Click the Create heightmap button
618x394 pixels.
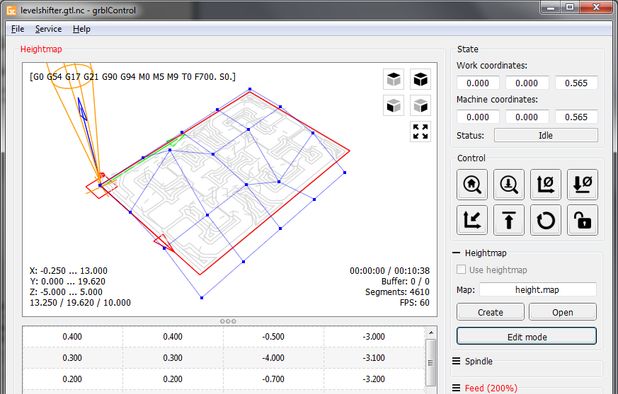[x=490, y=312]
